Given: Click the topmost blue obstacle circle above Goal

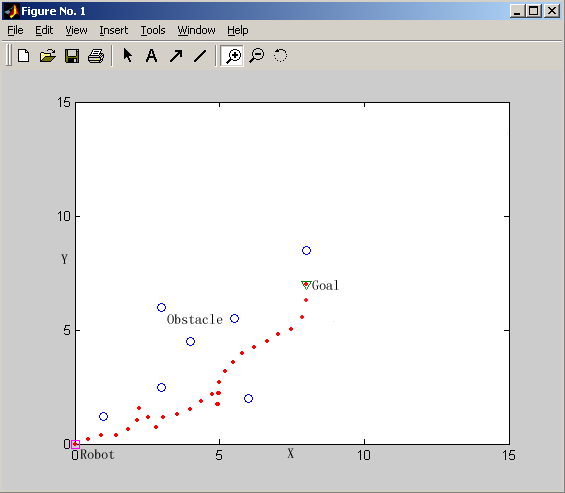Looking at the screenshot, I should tap(306, 250).
